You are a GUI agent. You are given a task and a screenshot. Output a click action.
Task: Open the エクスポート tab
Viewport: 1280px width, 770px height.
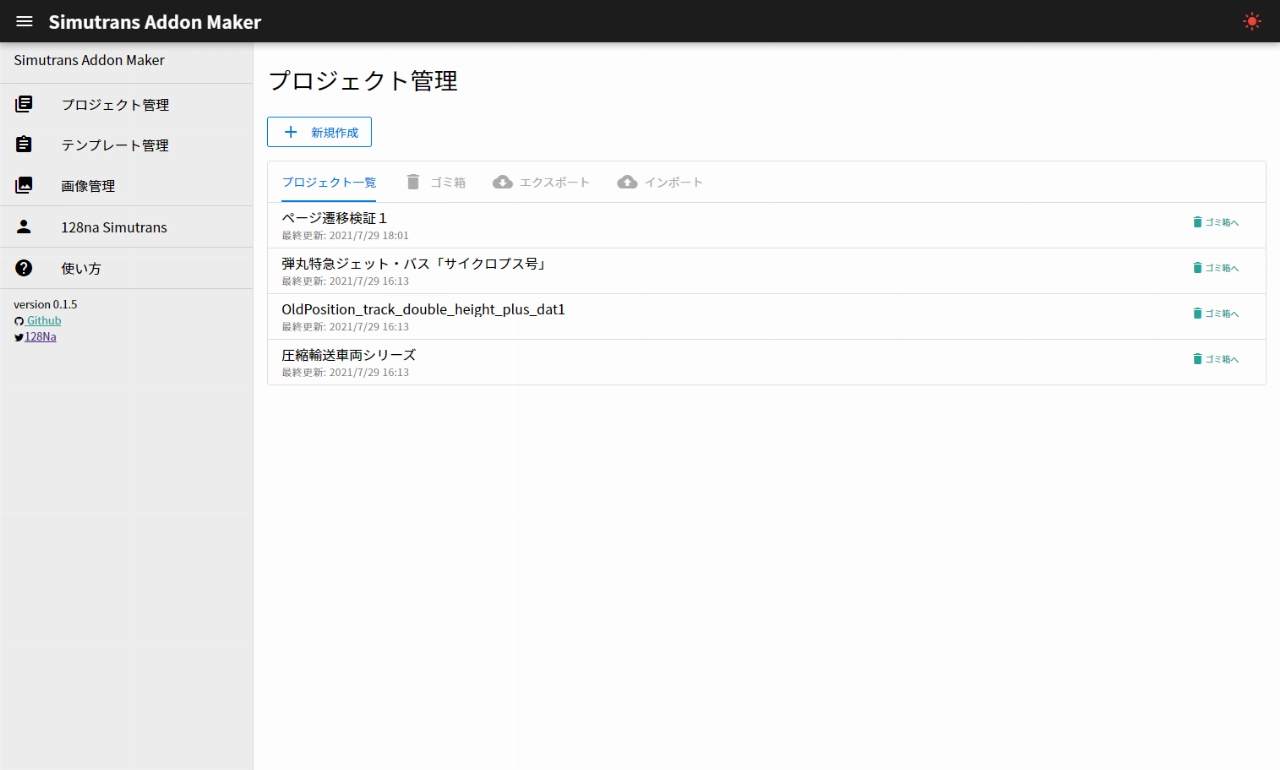(x=542, y=182)
